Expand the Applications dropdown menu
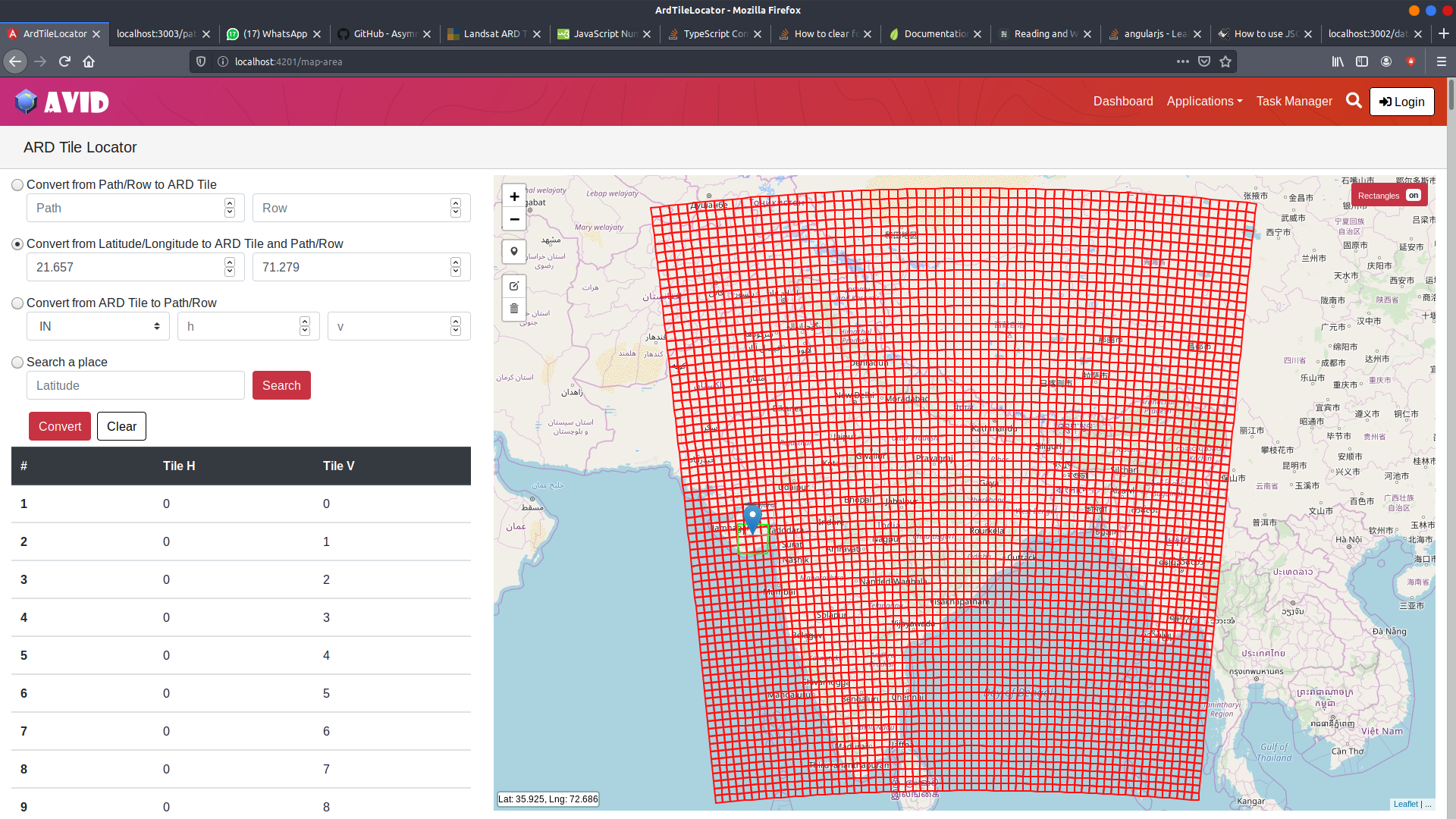Image resolution: width=1456 pixels, height=819 pixels. pyautogui.click(x=1204, y=101)
